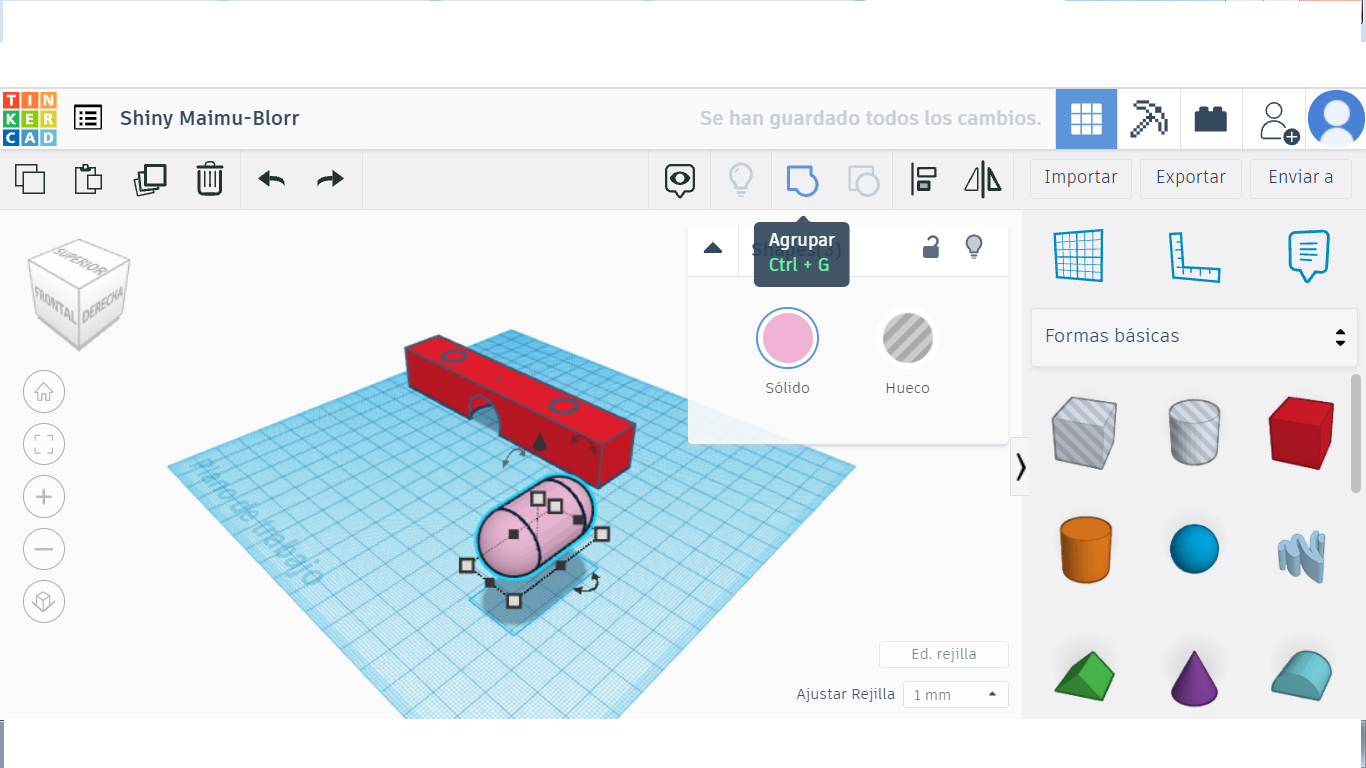Click the Paste clipboard icon

tap(89, 178)
